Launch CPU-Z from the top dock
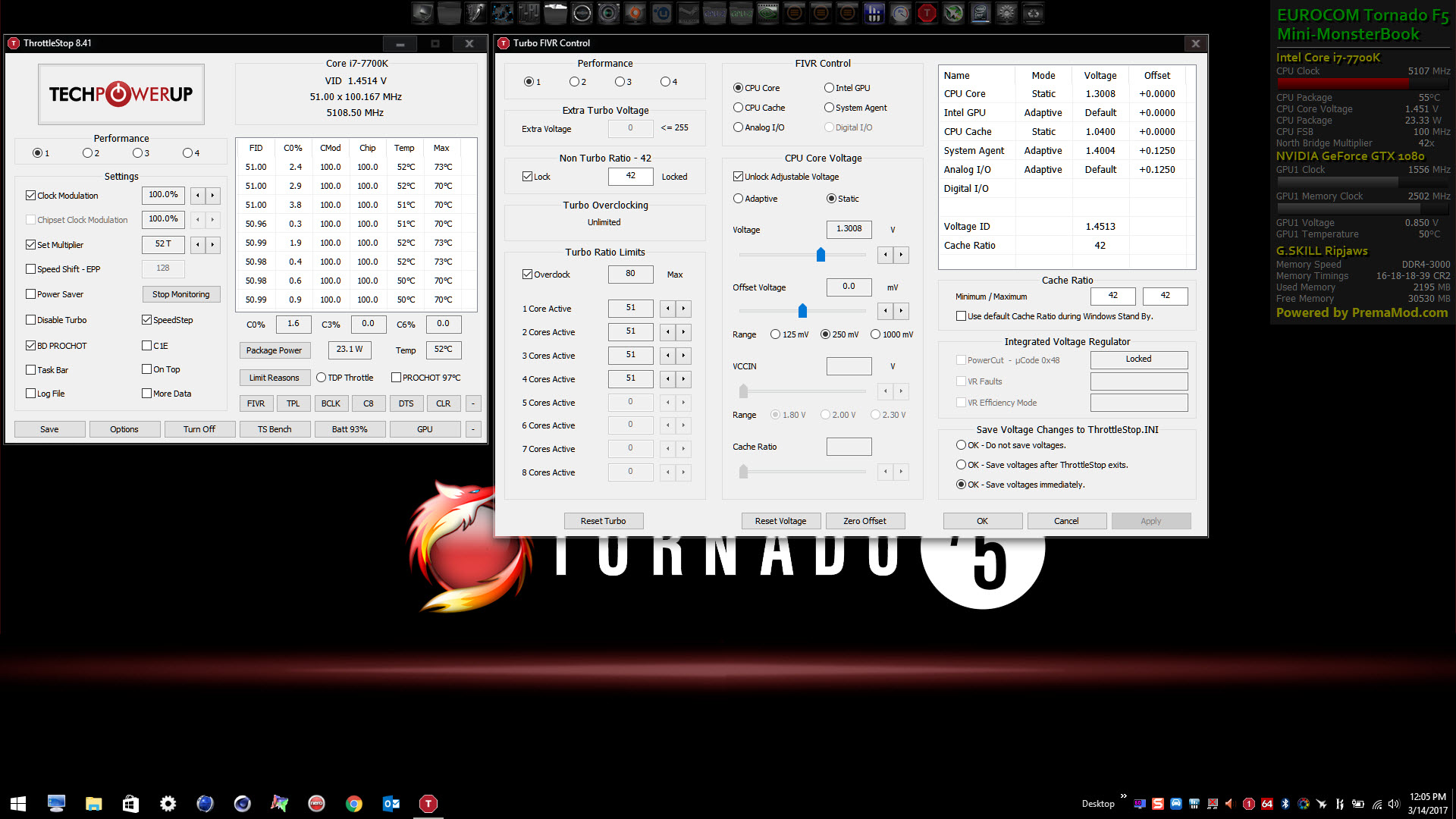Screen dimensions: 1456x819 (714, 13)
